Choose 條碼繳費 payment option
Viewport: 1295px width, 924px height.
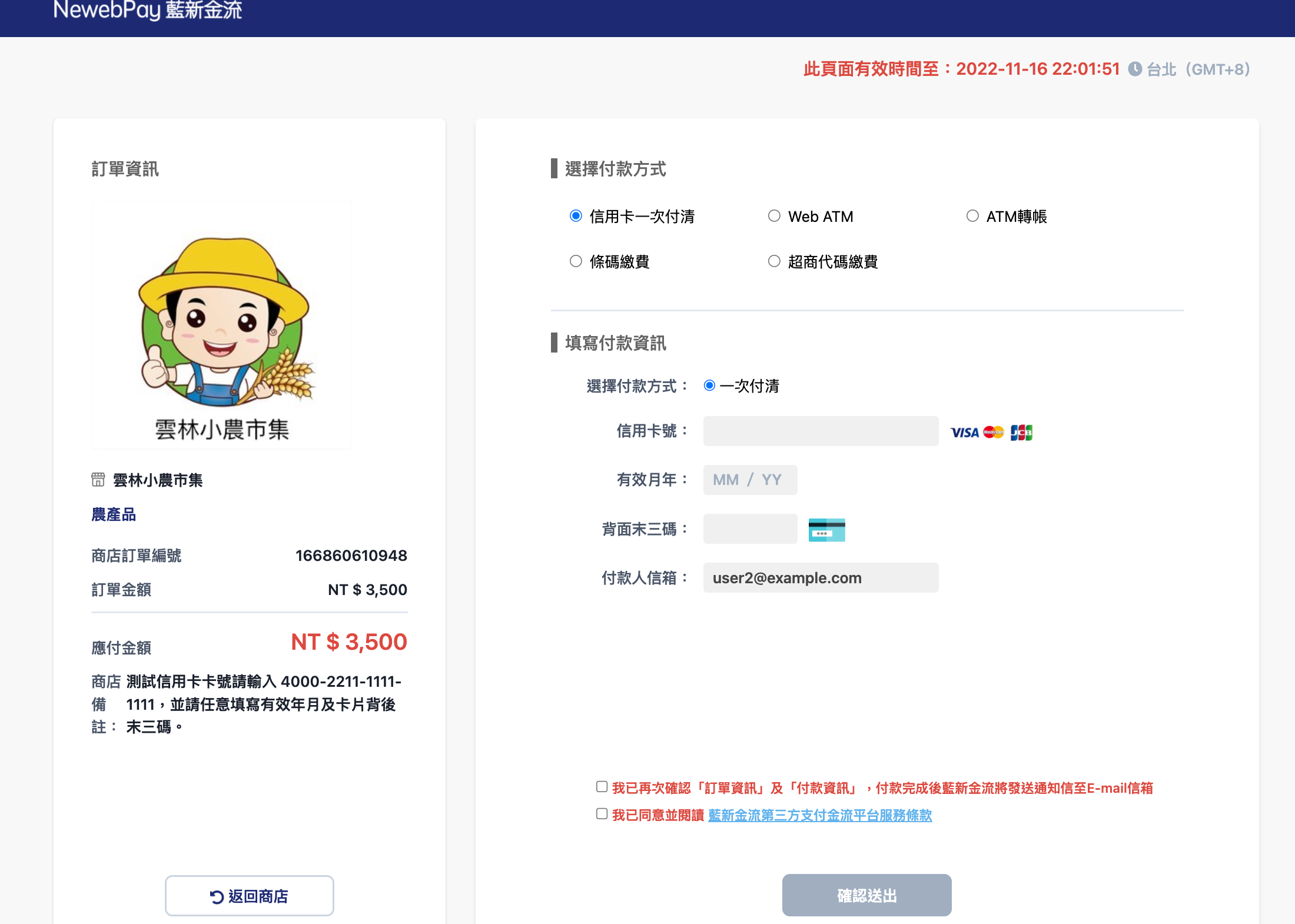[576, 261]
